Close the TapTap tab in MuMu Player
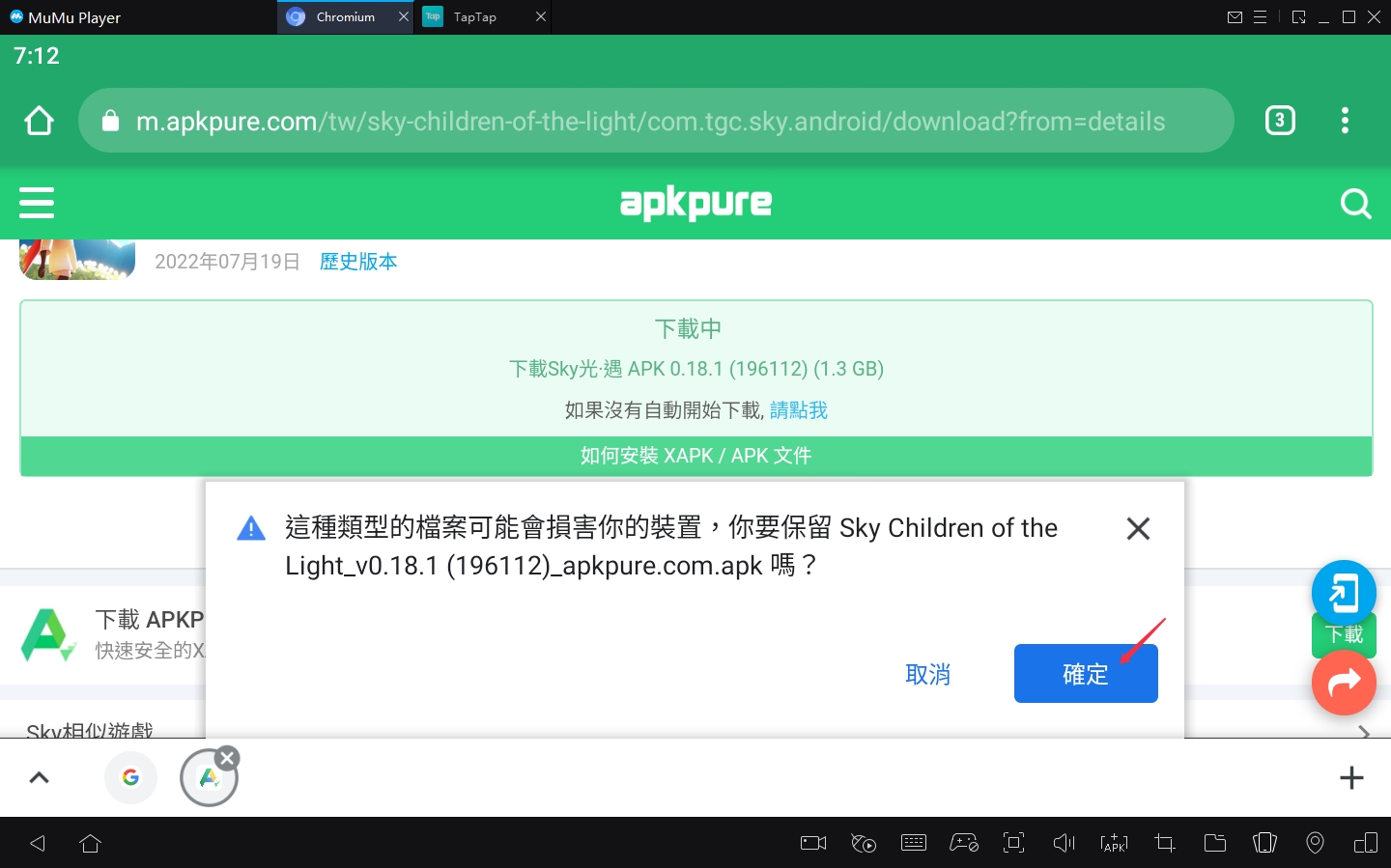Image resolution: width=1391 pixels, height=868 pixels. pos(541,17)
